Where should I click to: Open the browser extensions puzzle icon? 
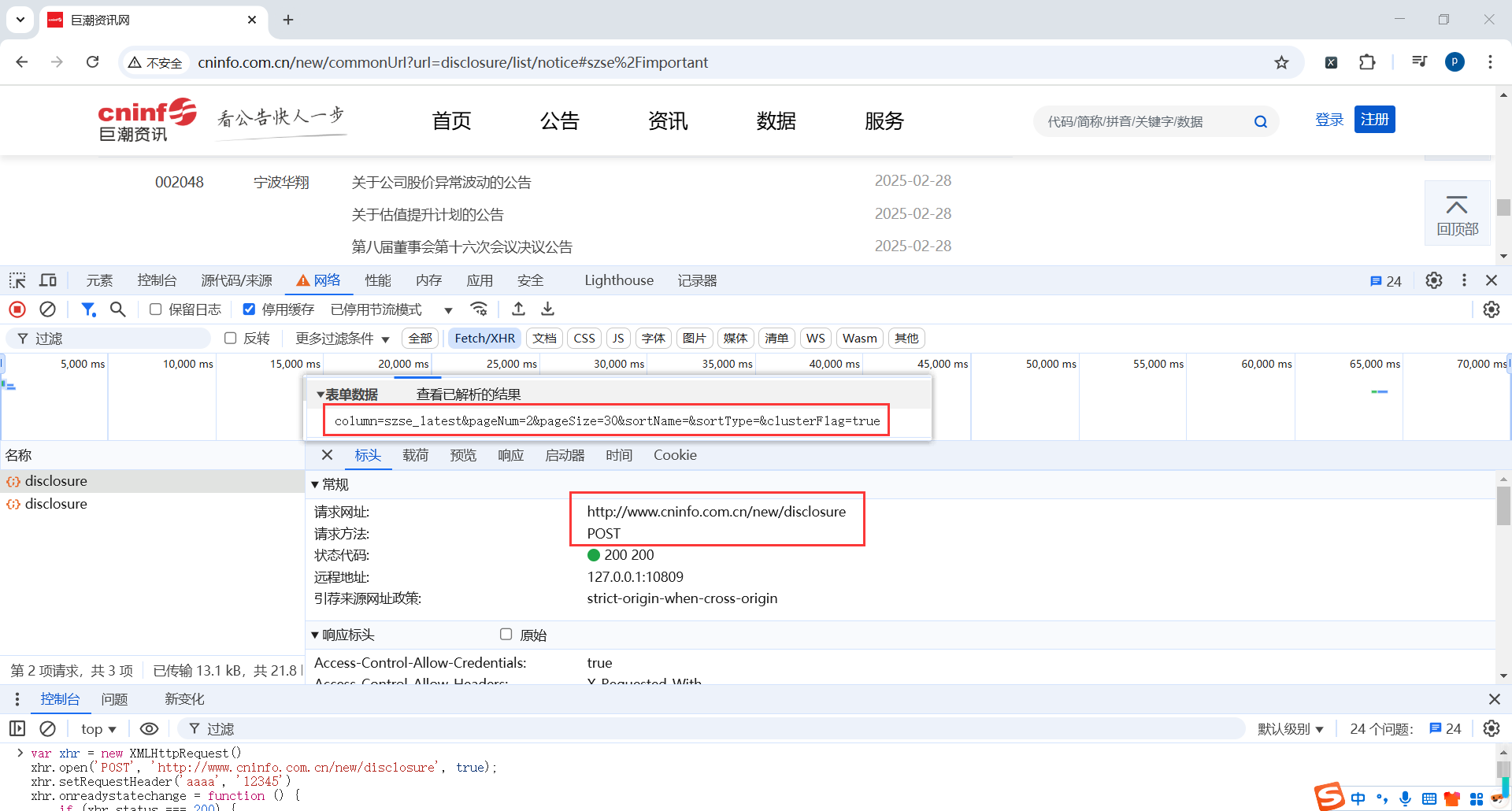[x=1367, y=62]
